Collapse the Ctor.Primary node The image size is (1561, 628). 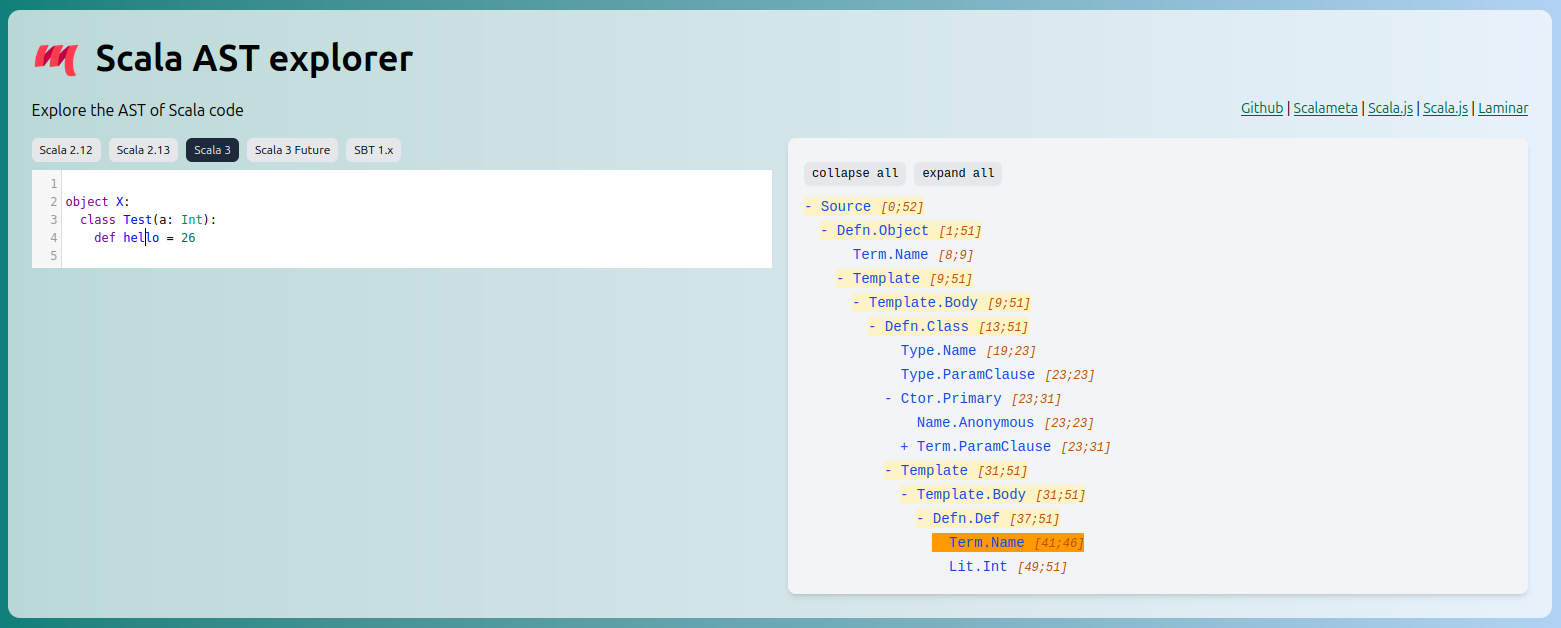coord(888,399)
